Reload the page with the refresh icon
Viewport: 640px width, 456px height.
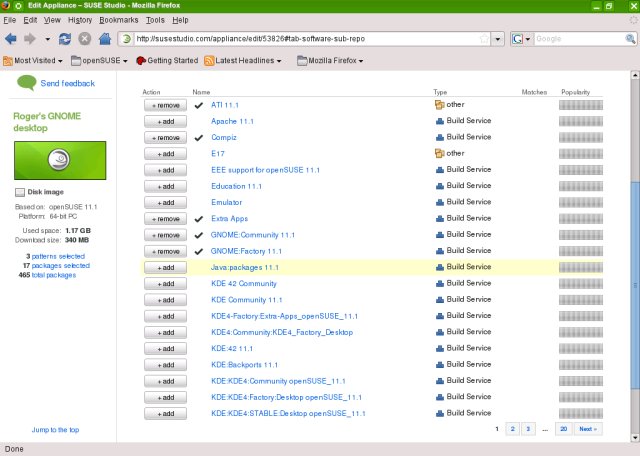[65, 39]
